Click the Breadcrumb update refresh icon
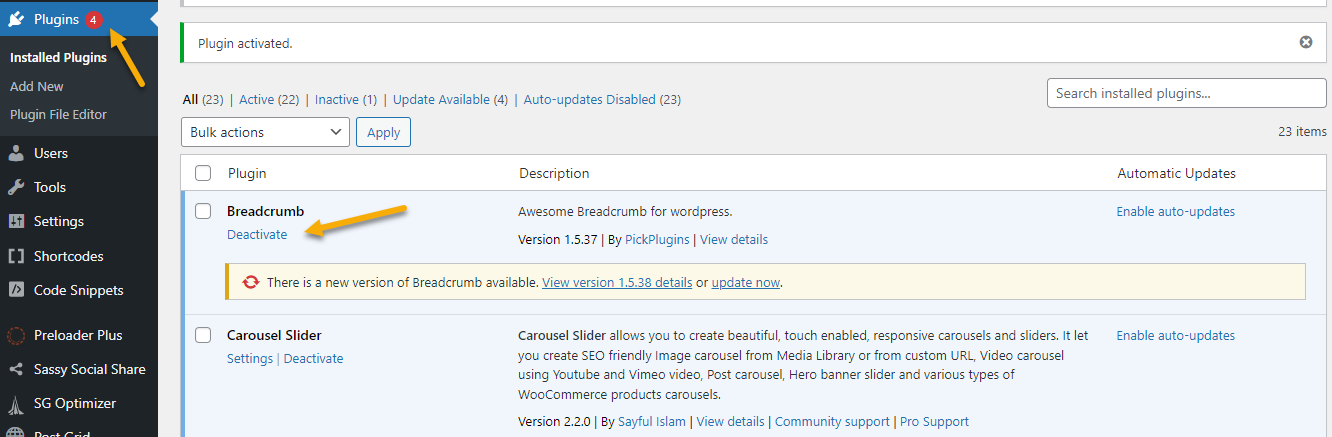 tap(251, 283)
